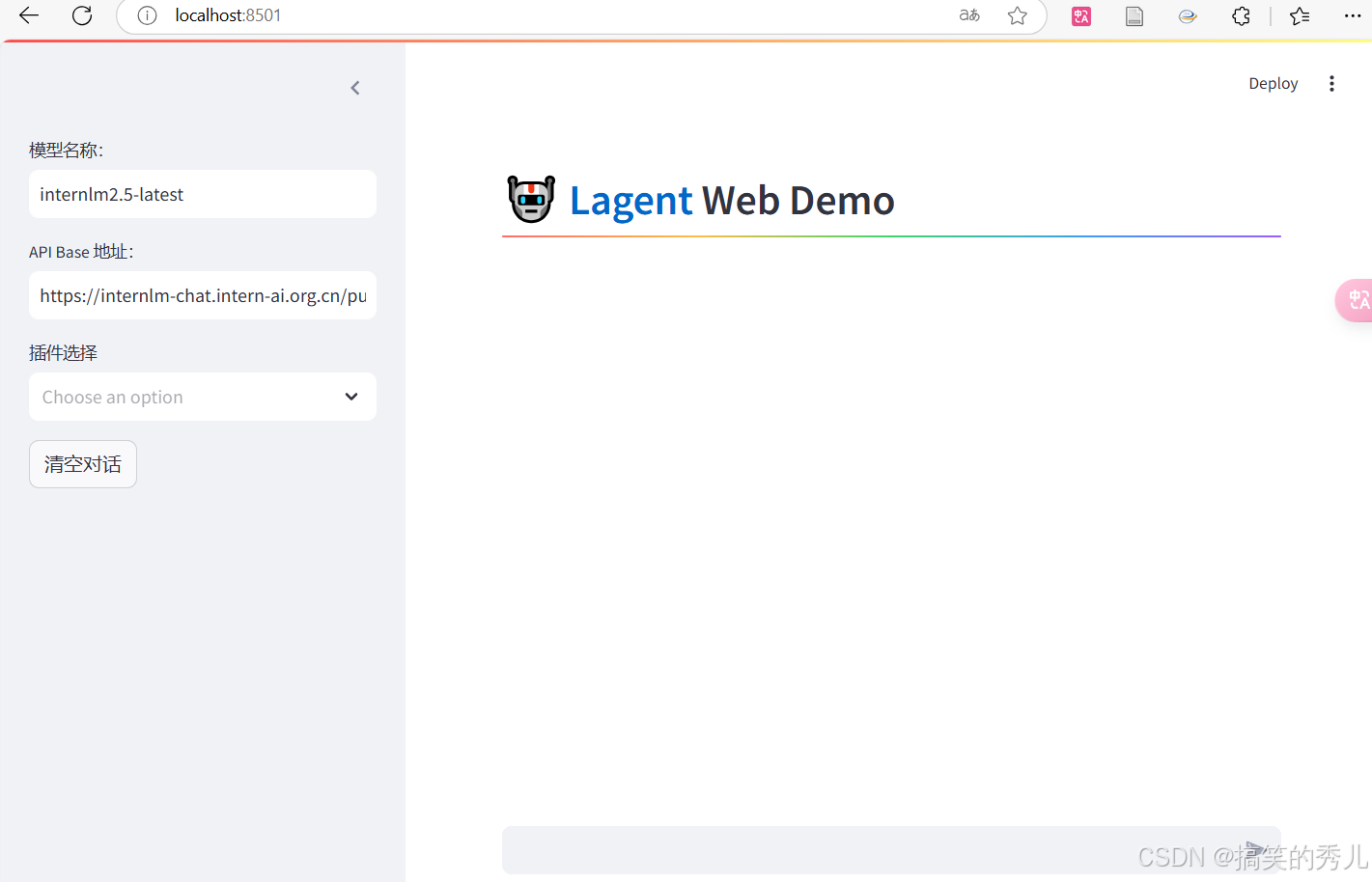Click the Deploy button
This screenshot has height=882, width=1372.
[1274, 84]
